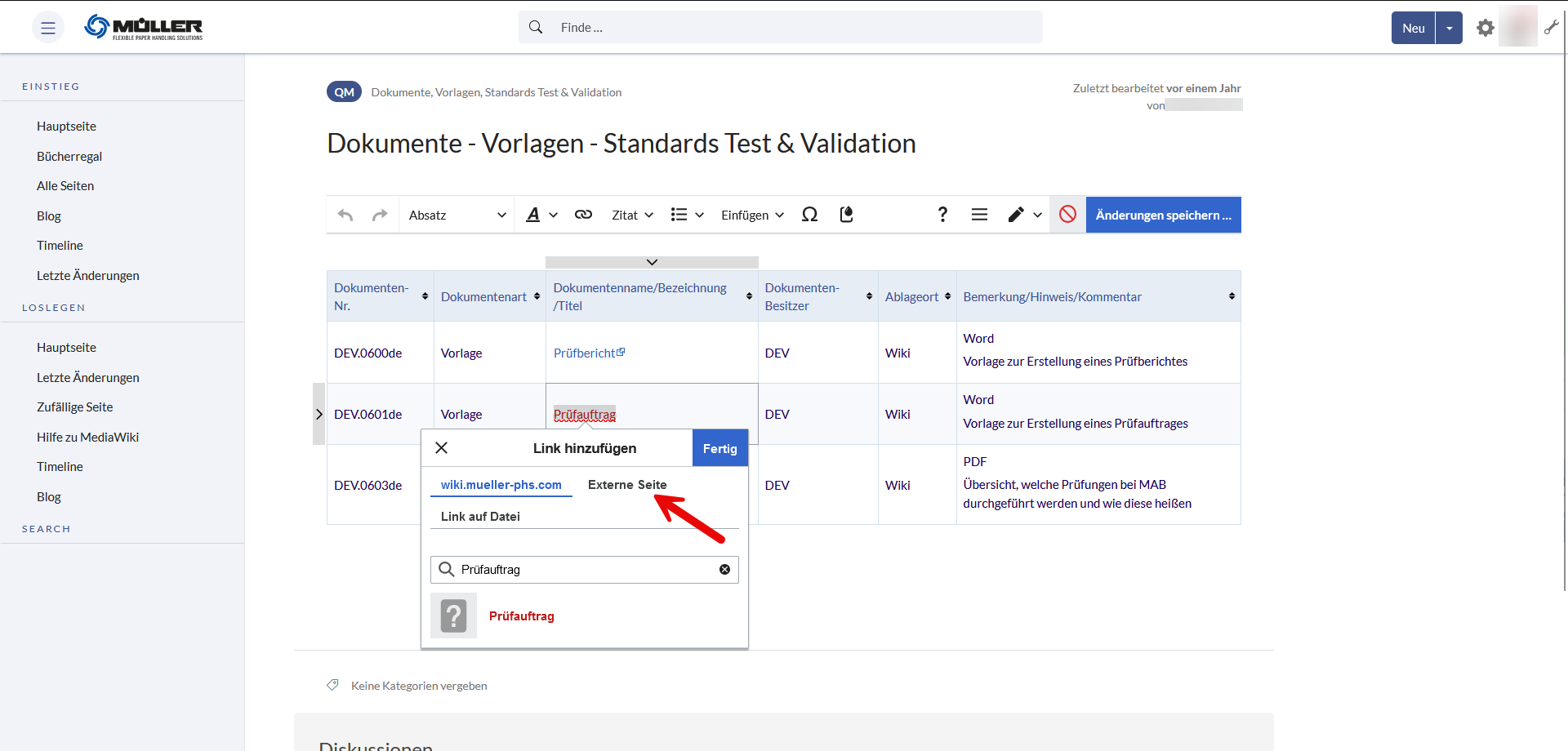Click the undo arrow in editor toolbar
The height and width of the screenshot is (751, 1568).
coord(345,215)
